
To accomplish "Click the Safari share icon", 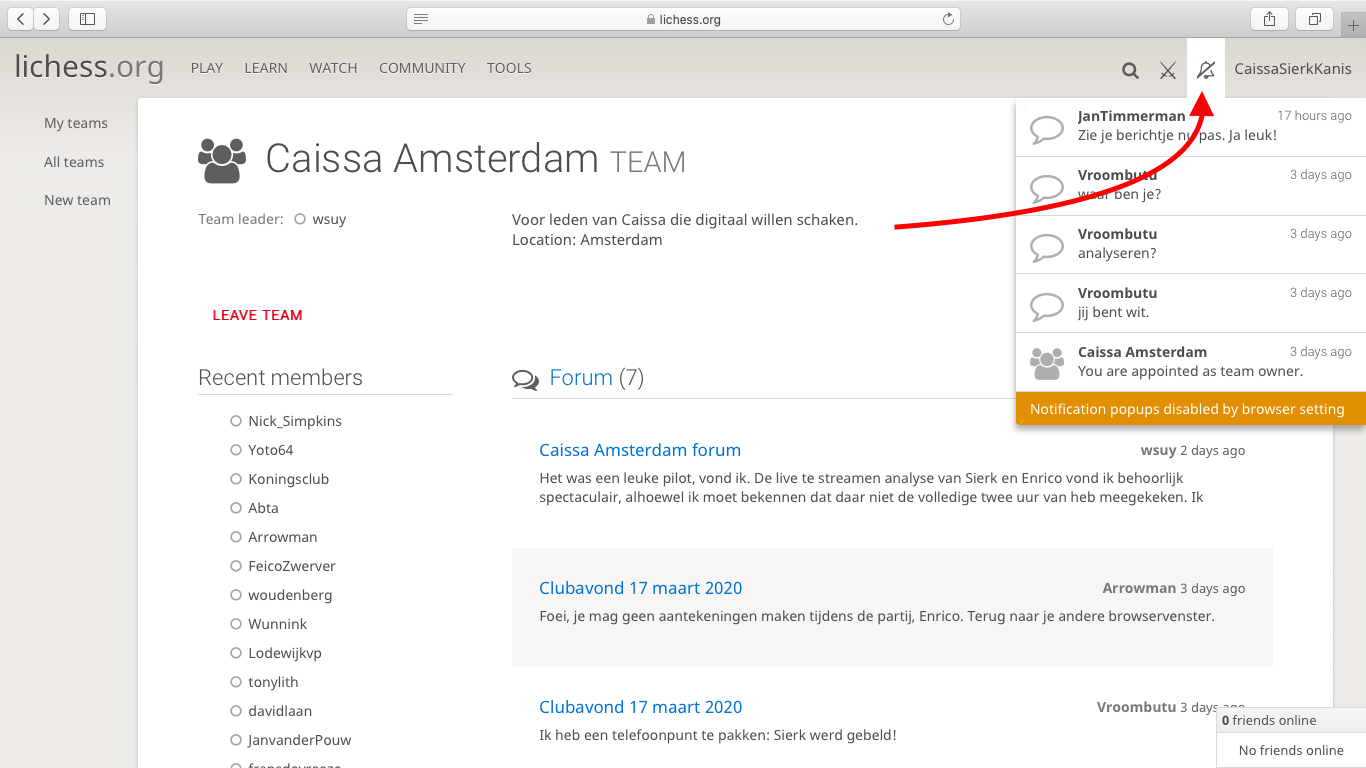I will [1269, 18].
